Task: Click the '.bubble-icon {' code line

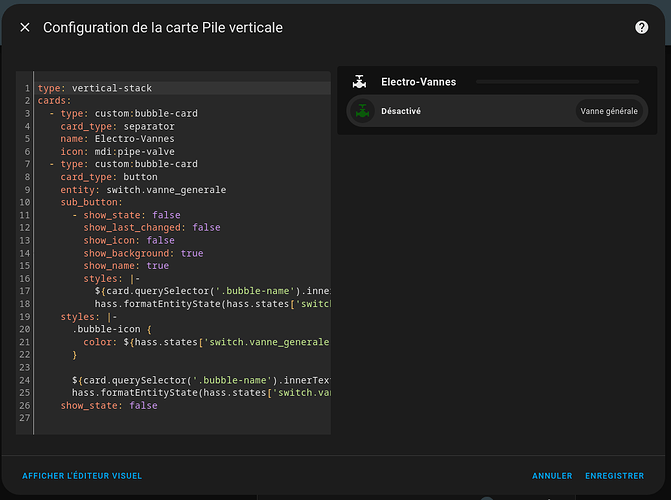Action: 112,329
